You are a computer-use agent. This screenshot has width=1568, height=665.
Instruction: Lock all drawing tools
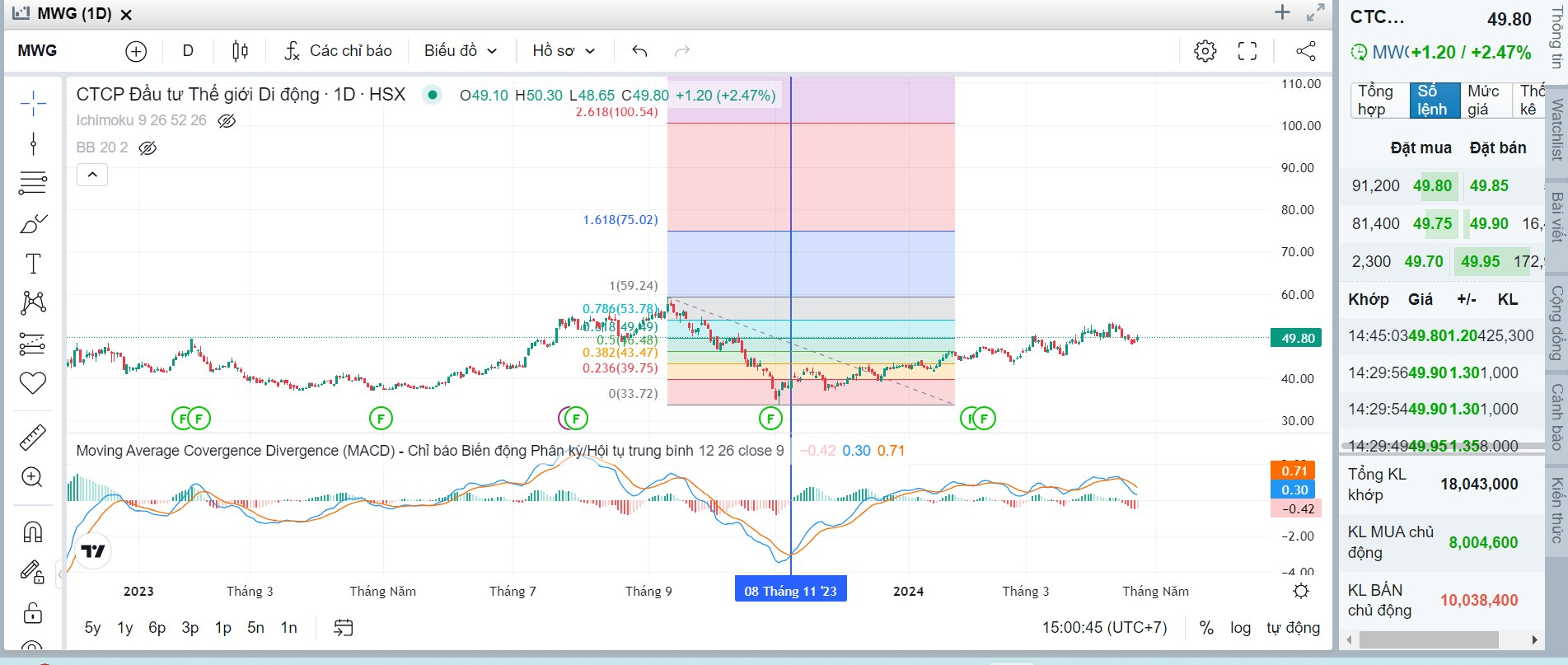[x=33, y=612]
